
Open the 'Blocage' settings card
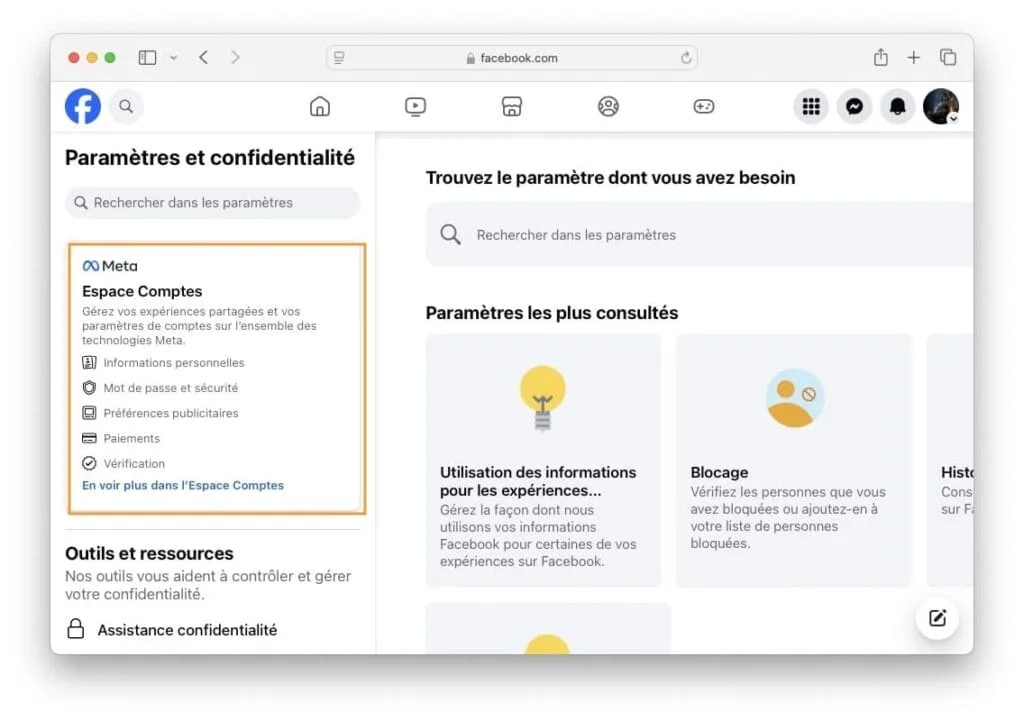[793, 460]
